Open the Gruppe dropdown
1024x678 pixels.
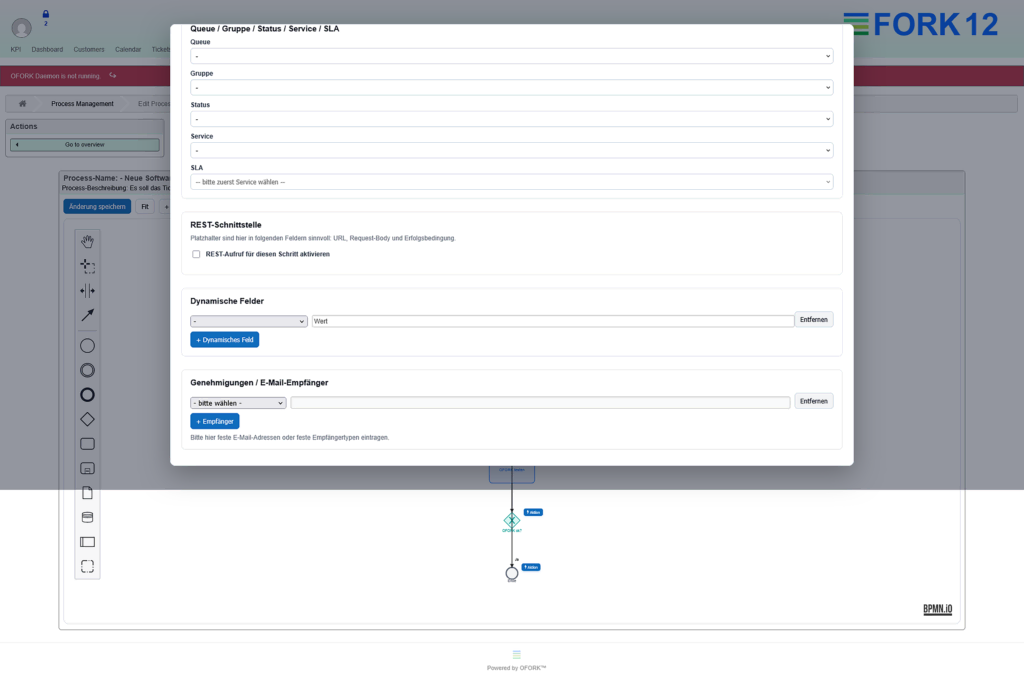[511, 88]
